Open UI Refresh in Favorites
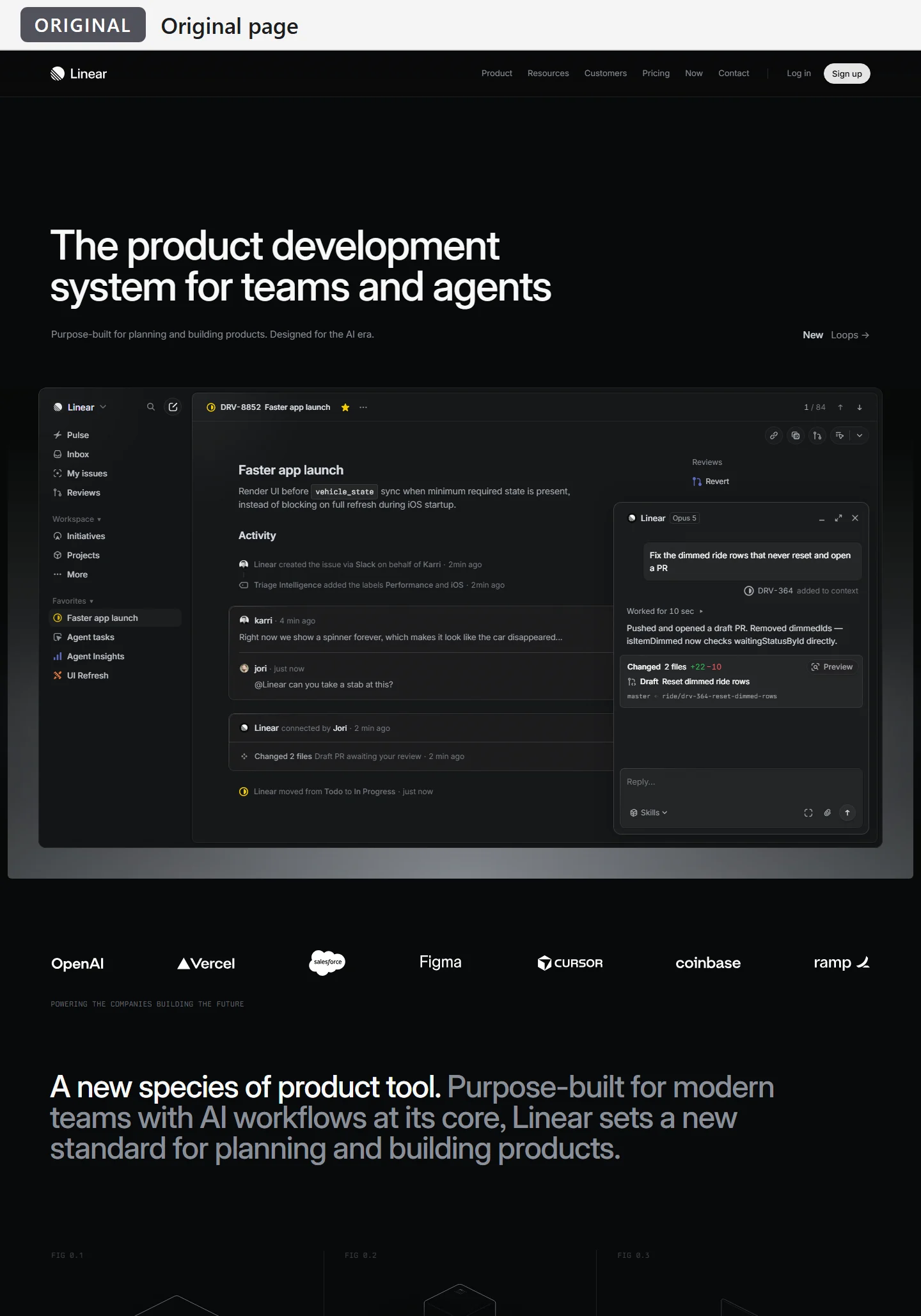This screenshot has height=1316, width=921. (x=115, y=675)
